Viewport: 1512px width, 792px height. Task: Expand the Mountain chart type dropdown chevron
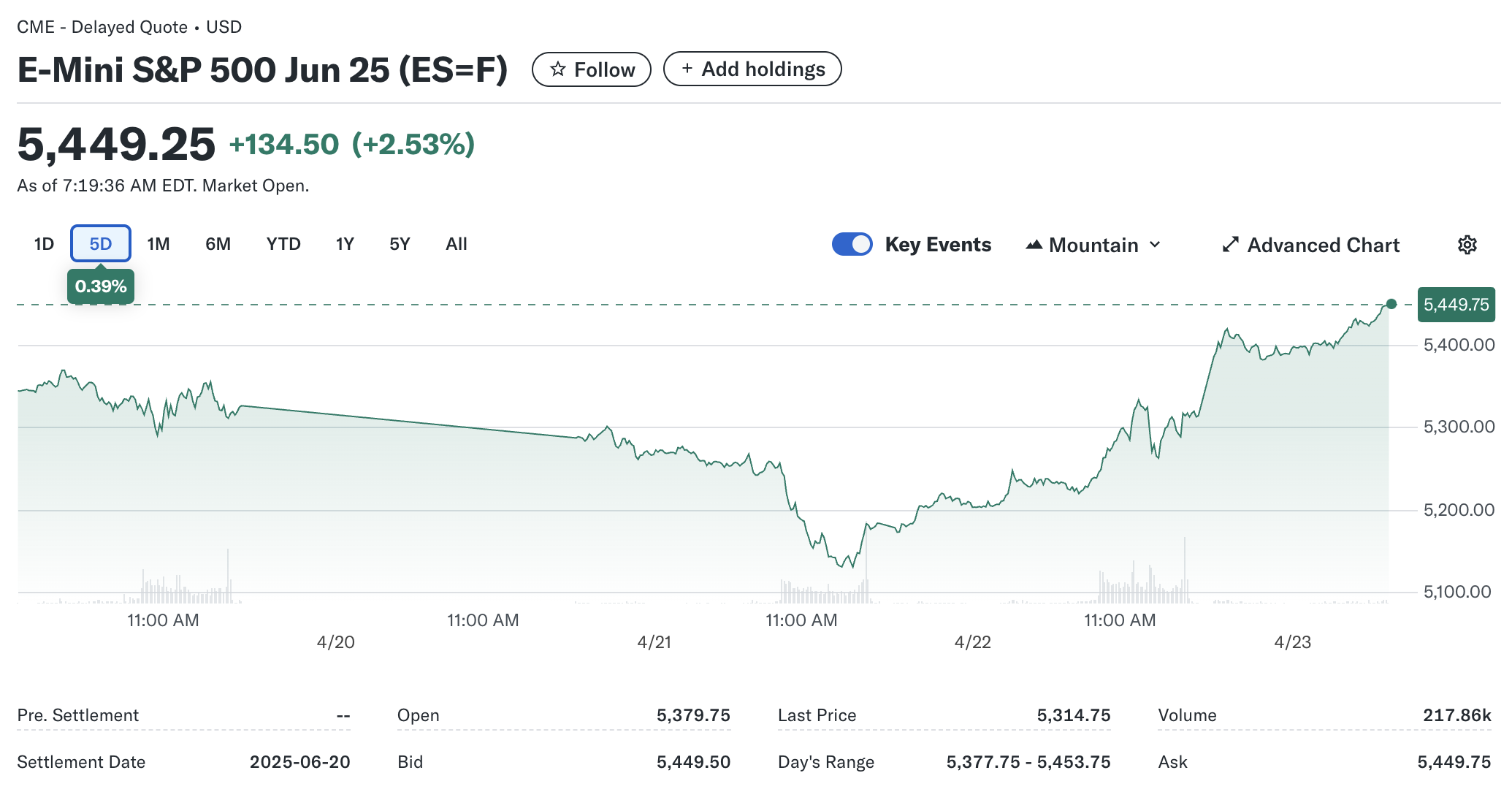pyautogui.click(x=1155, y=245)
